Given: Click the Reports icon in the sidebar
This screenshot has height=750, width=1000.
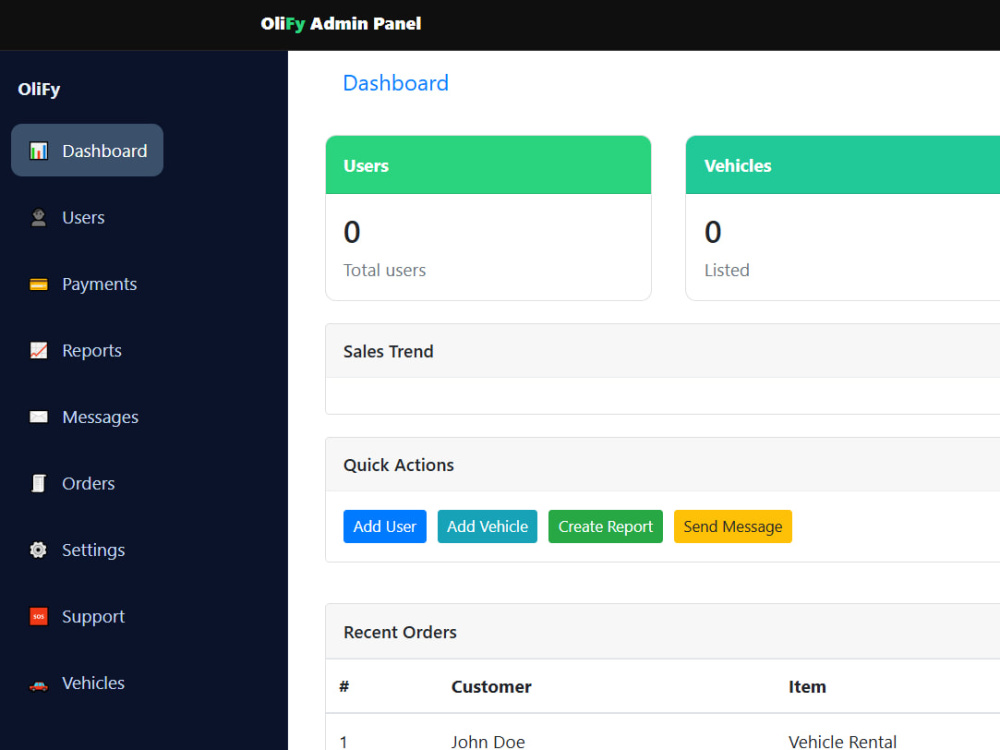Looking at the screenshot, I should 38,350.
